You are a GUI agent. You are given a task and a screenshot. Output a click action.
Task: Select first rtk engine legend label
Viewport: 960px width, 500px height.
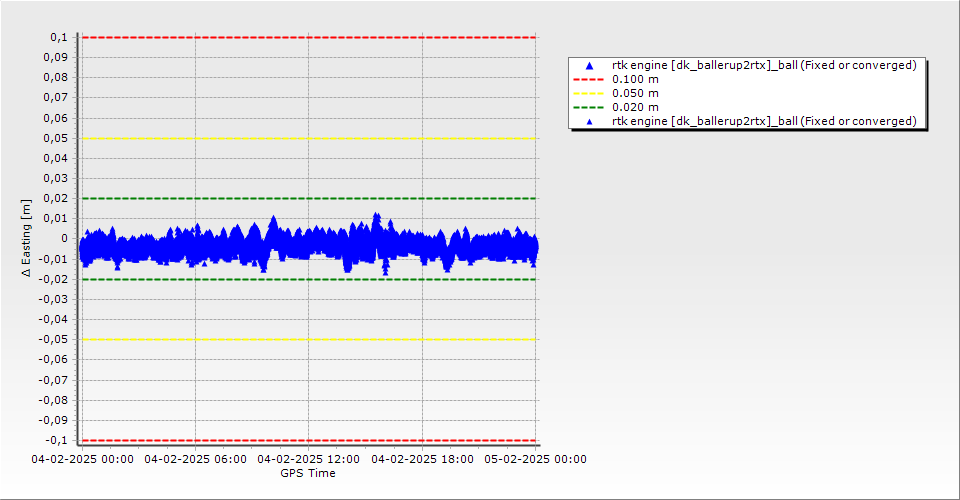point(764,65)
